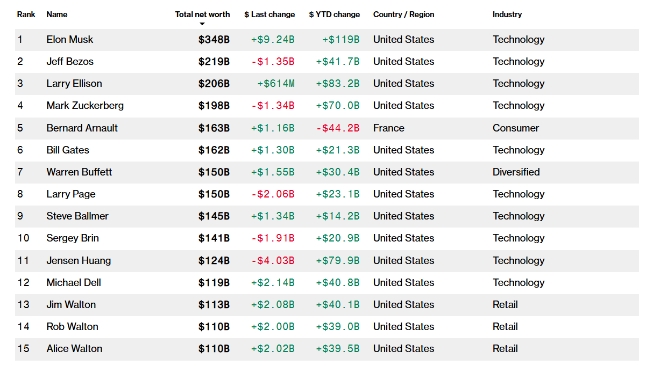Image resolution: width=660 pixels, height=366 pixels.
Task: Click Alice Walton's name
Action: [75, 348]
